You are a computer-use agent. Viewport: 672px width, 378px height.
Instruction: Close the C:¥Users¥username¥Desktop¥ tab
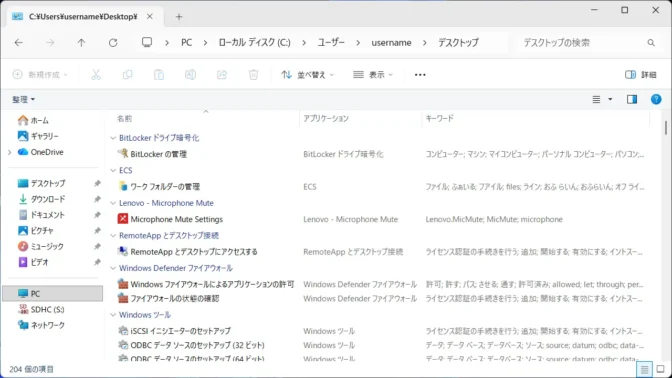(x=150, y=16)
